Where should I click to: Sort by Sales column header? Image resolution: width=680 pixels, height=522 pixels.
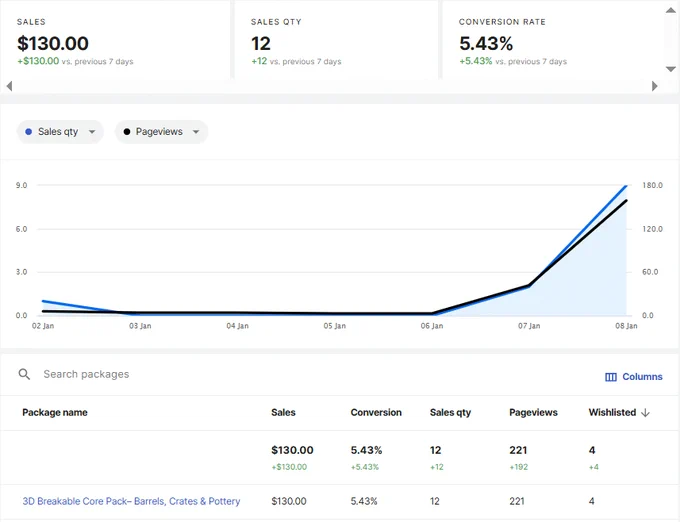coord(283,413)
